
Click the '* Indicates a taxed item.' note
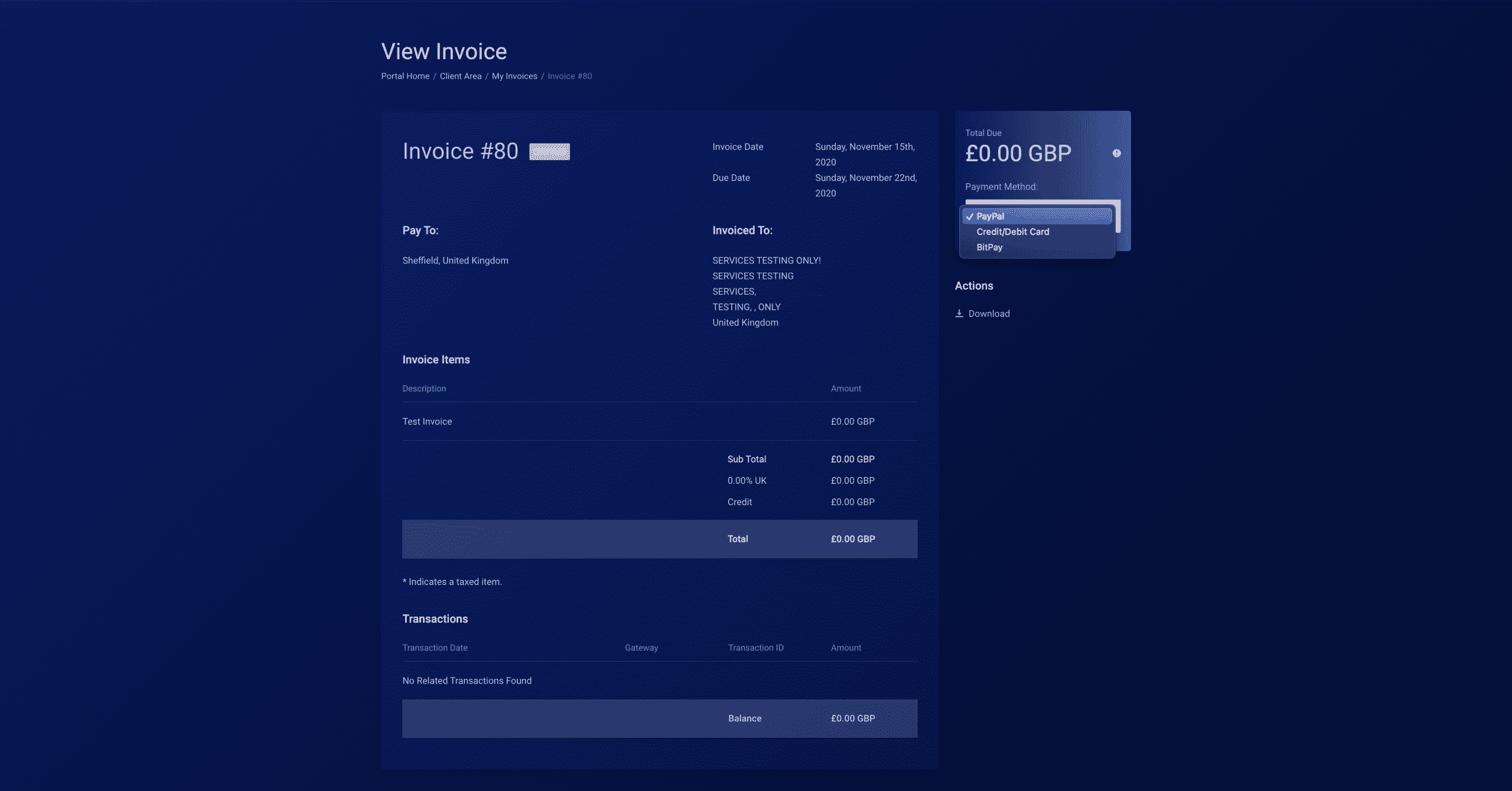452,582
